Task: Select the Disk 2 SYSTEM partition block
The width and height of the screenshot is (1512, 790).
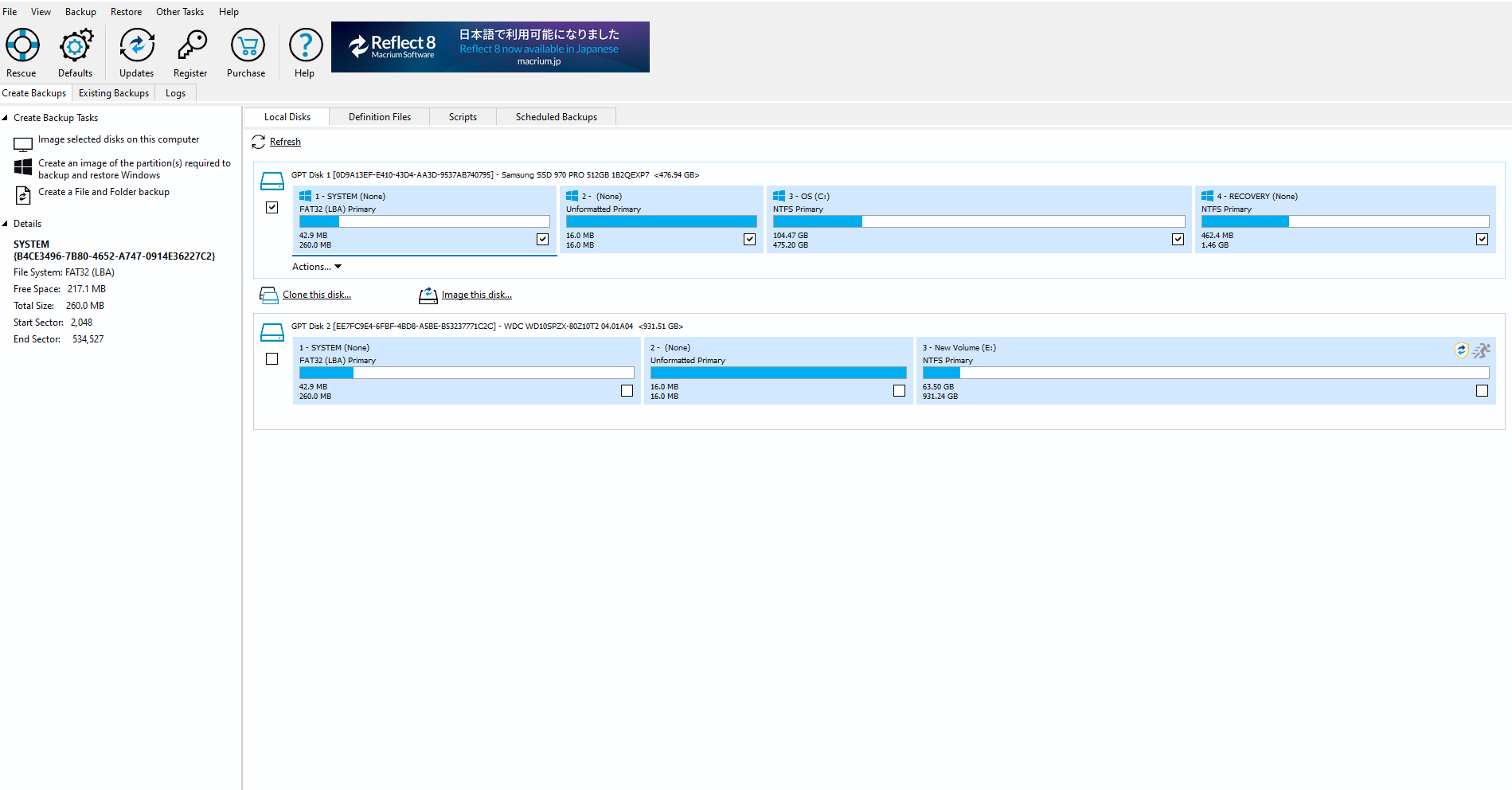Action: pos(467,371)
